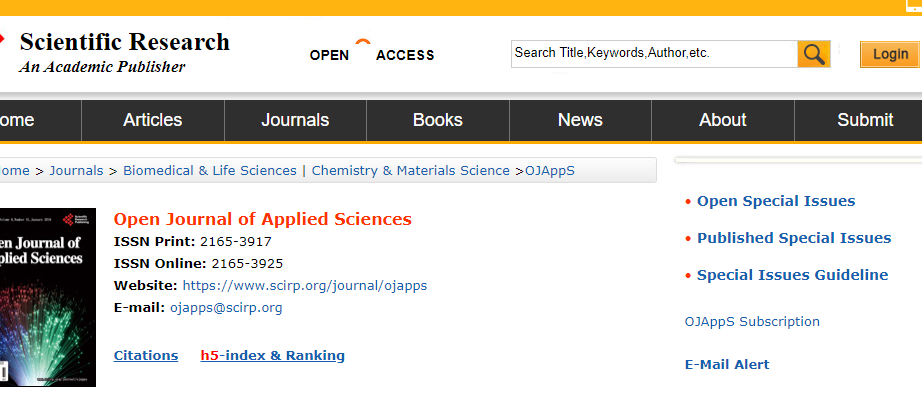Image resolution: width=922 pixels, height=401 pixels.
Task: Focus the Search Title, Keywords, Author field
Action: (654, 54)
